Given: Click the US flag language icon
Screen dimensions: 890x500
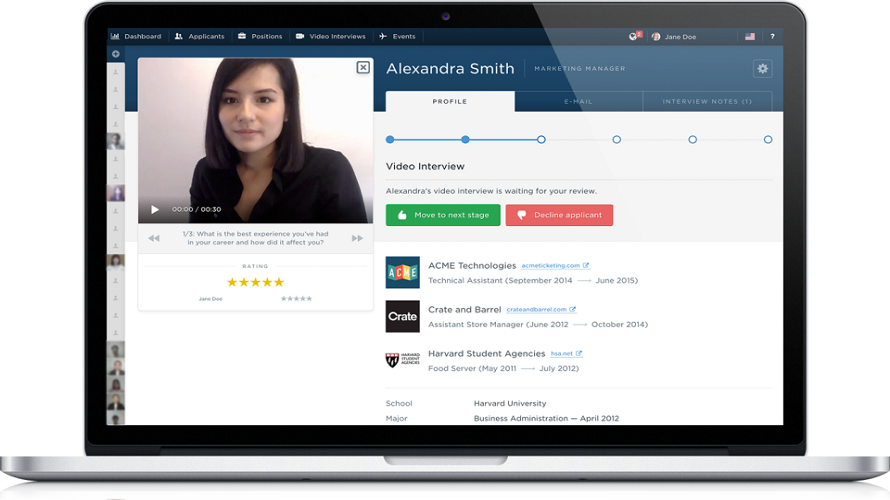Looking at the screenshot, I should coord(750,36).
